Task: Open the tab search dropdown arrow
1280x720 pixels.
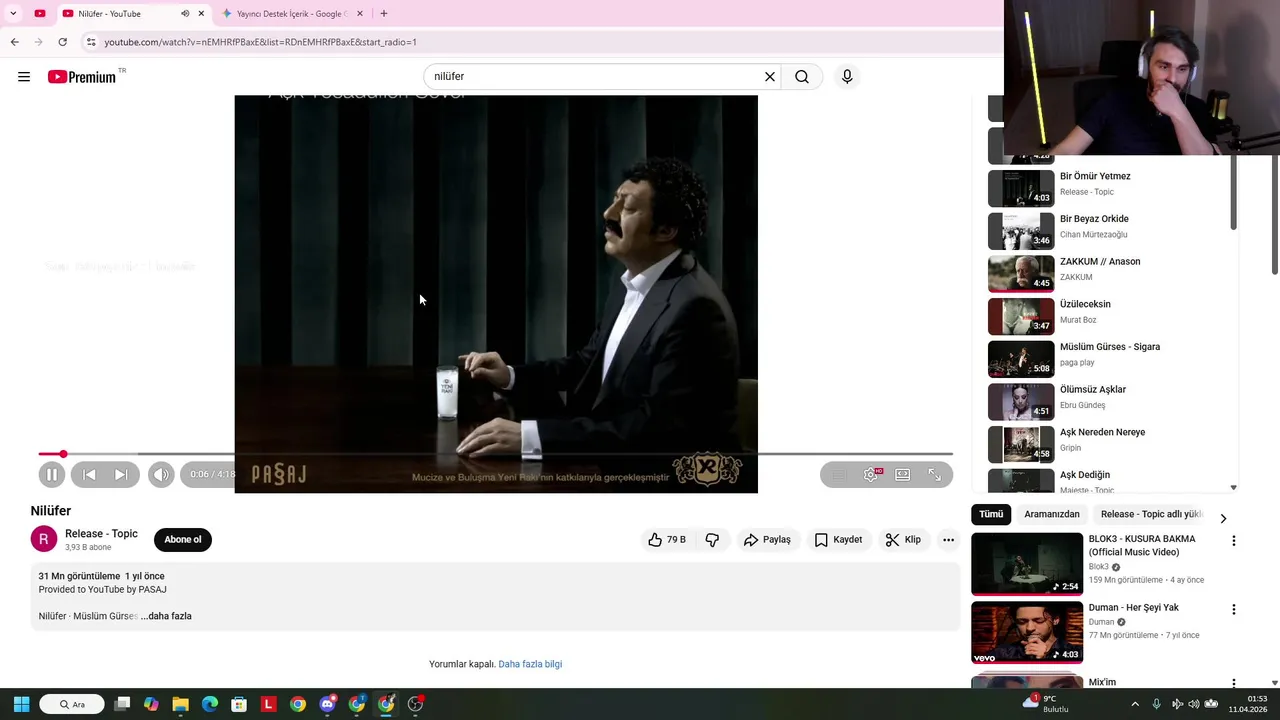Action: [13, 14]
